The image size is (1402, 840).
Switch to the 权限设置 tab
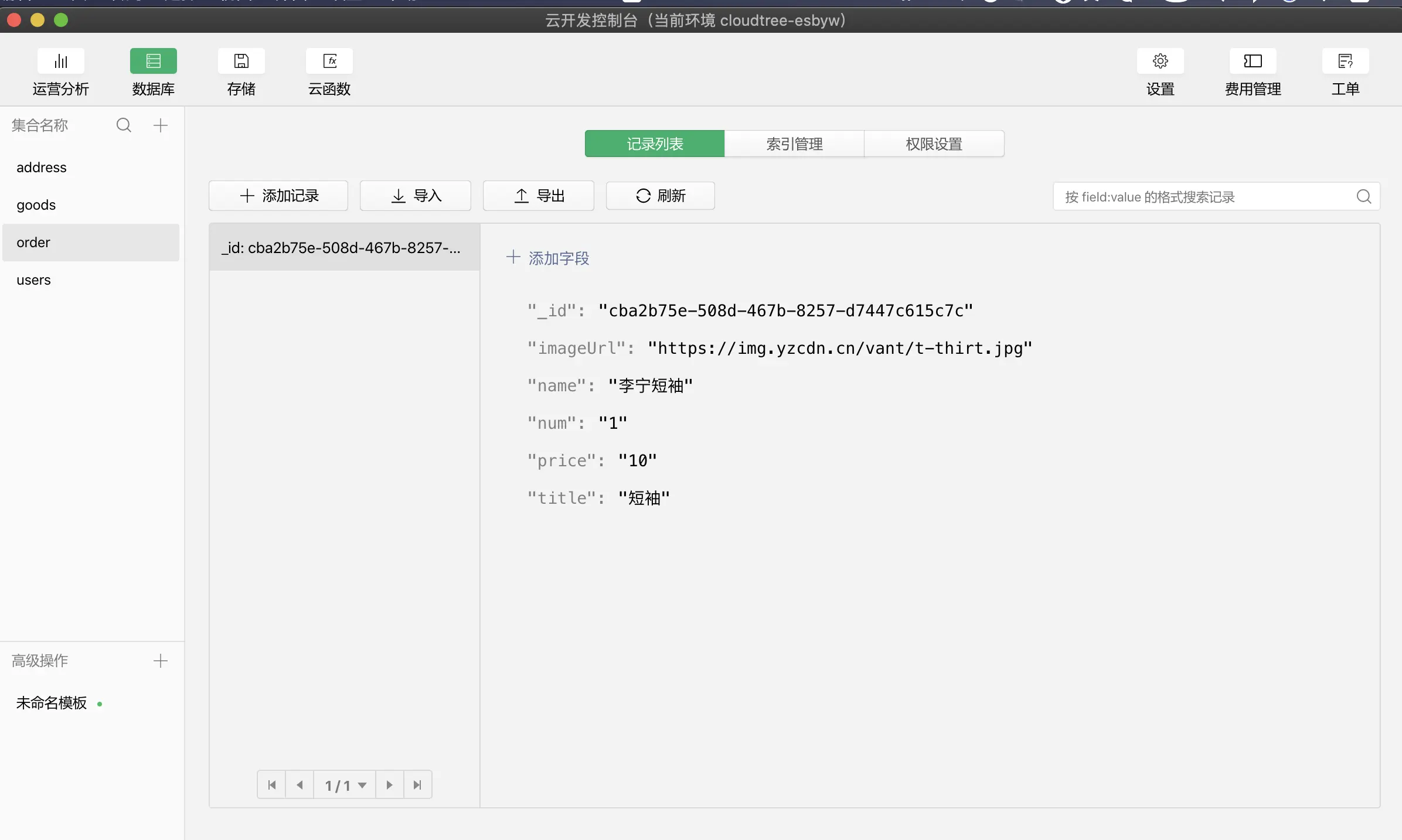(934, 144)
